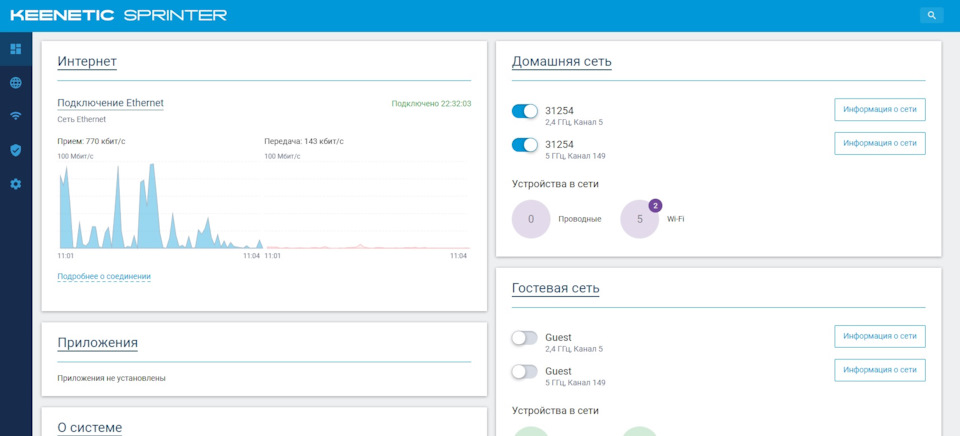Click the upload traffic graph

tap(367, 205)
